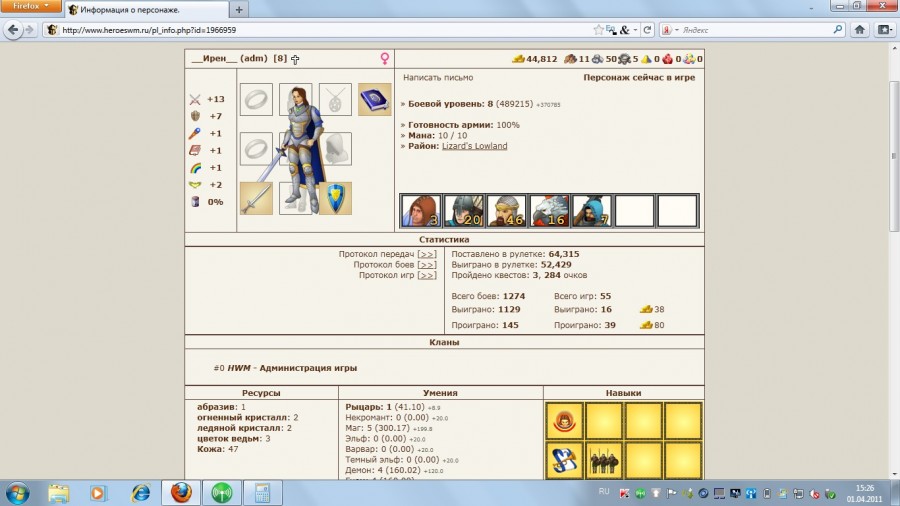Open the blue spellbook inventory slot

pos(375,99)
